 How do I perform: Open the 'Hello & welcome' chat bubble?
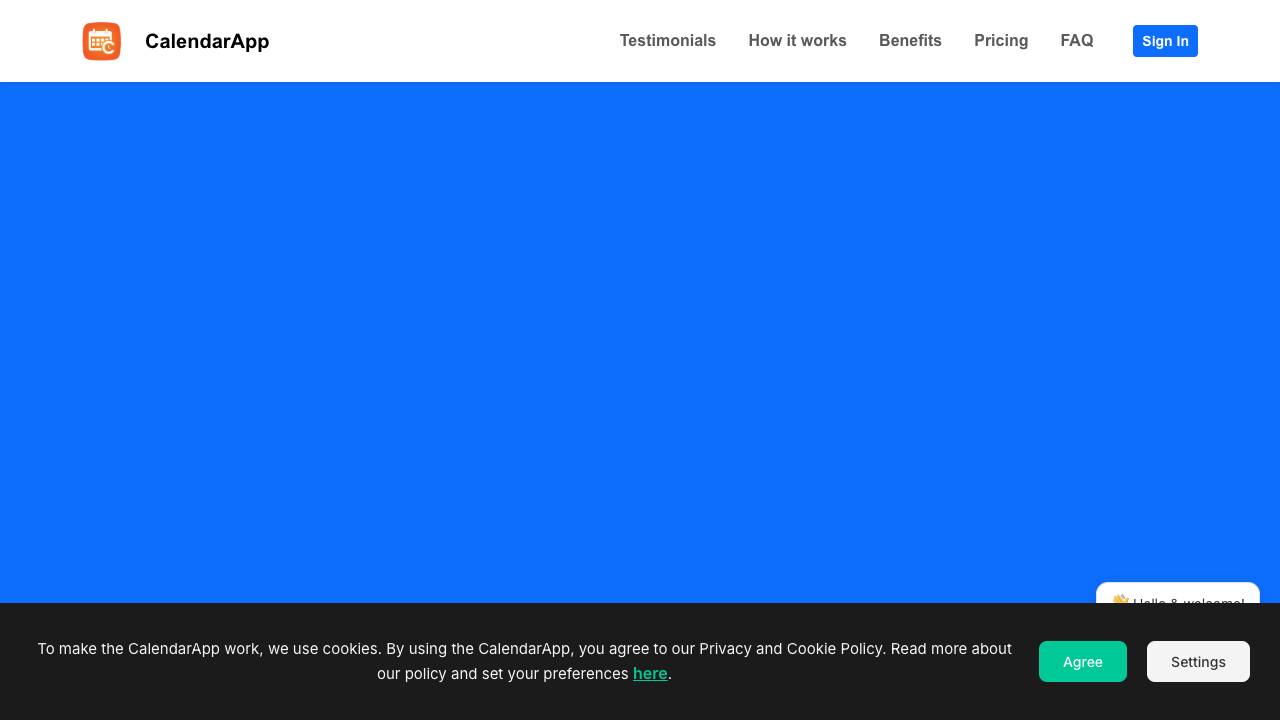[1178, 594]
